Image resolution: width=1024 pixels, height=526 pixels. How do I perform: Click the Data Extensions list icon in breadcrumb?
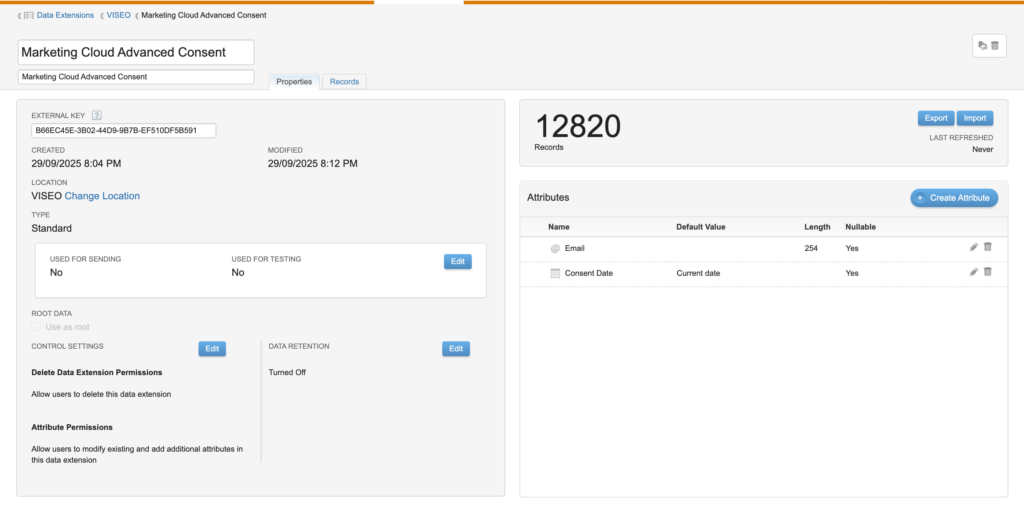click(27, 16)
